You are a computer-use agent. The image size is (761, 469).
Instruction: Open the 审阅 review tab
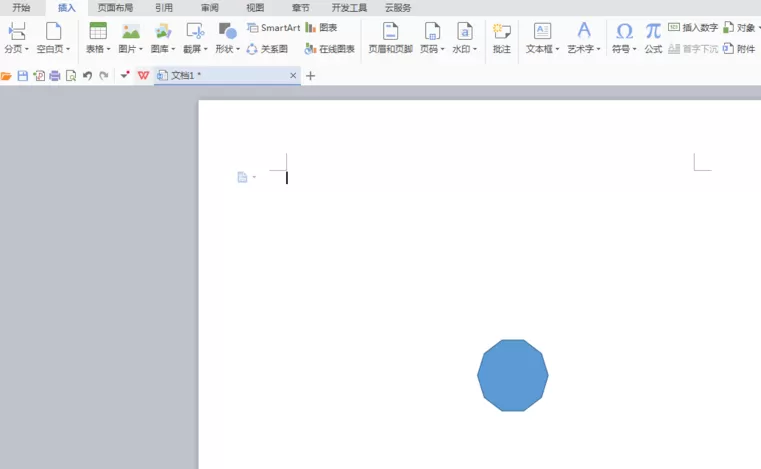pos(210,8)
